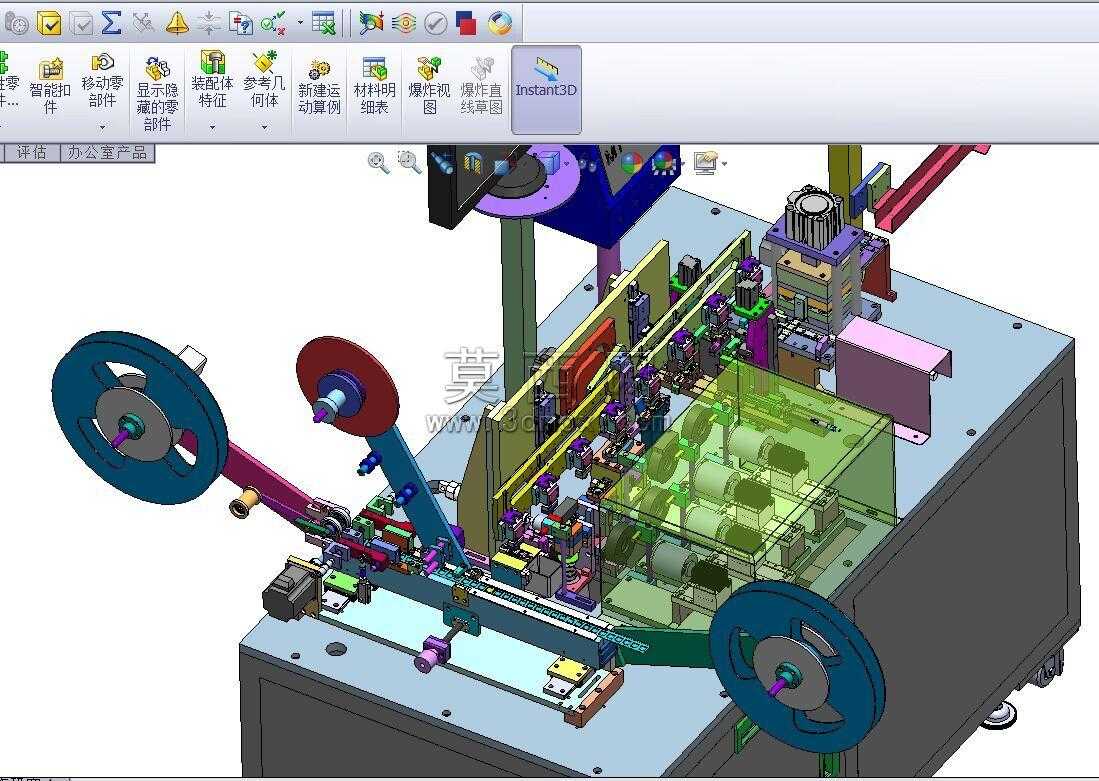
Task: Click the clock-gear icon in top toolbar
Action: click(x=15, y=25)
